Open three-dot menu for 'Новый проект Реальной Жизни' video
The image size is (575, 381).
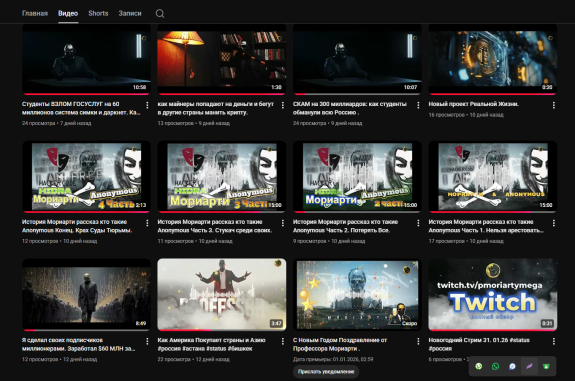click(554, 105)
